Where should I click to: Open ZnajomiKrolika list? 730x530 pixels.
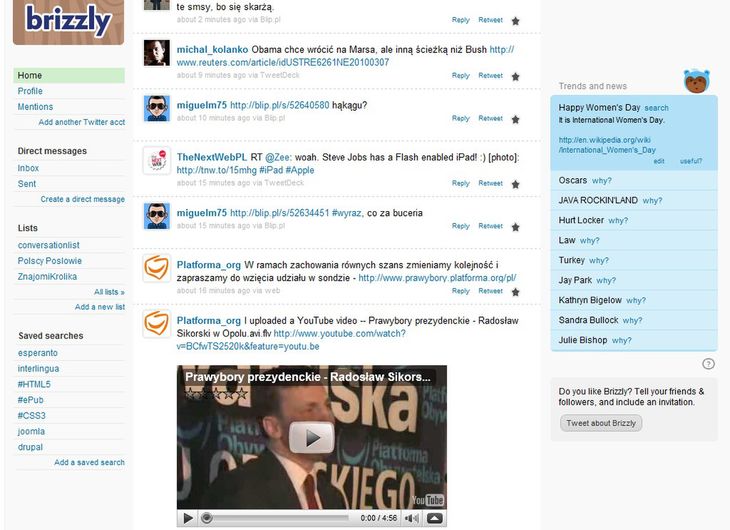[x=47, y=277]
